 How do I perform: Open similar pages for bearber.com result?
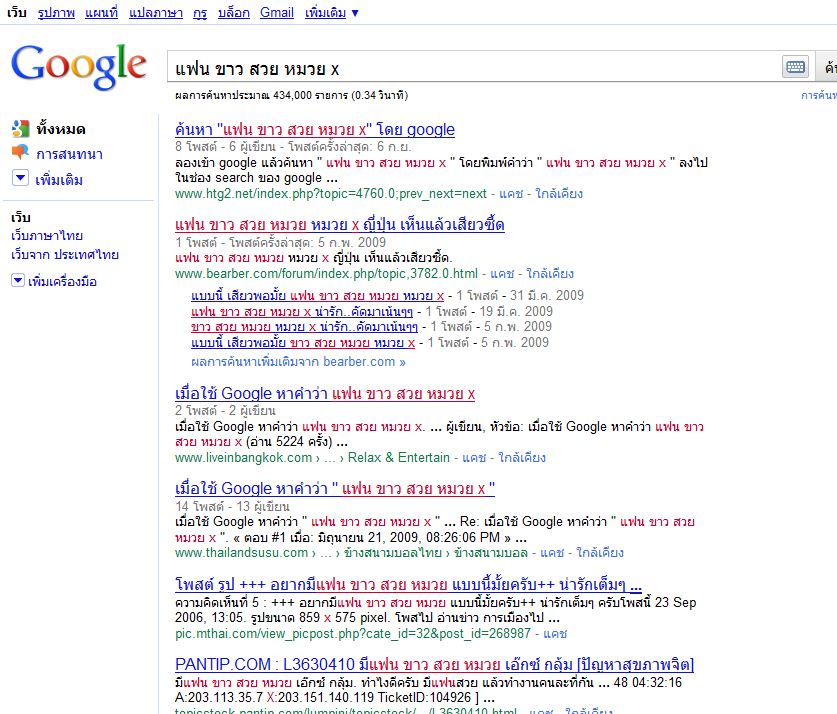[550, 274]
